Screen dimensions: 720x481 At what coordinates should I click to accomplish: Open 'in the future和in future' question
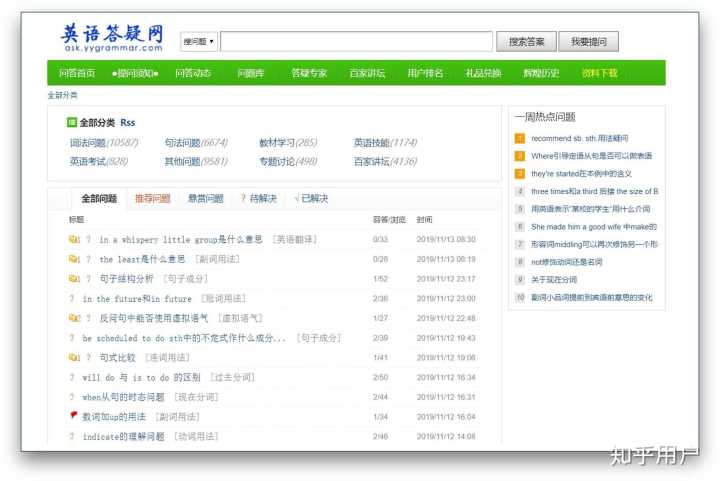click(137, 299)
